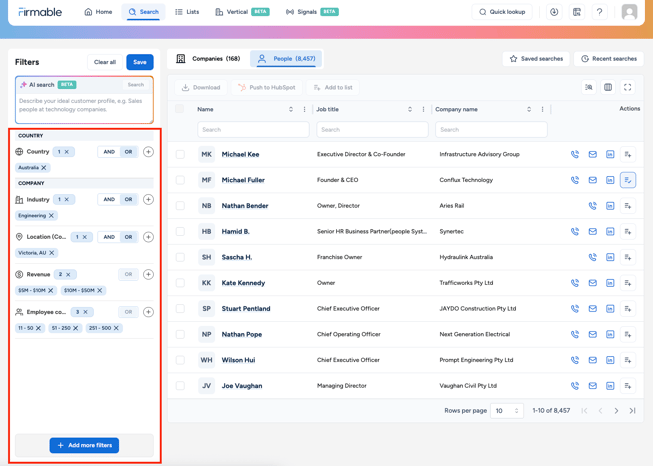Set Industry filter logic to OR

129,199
